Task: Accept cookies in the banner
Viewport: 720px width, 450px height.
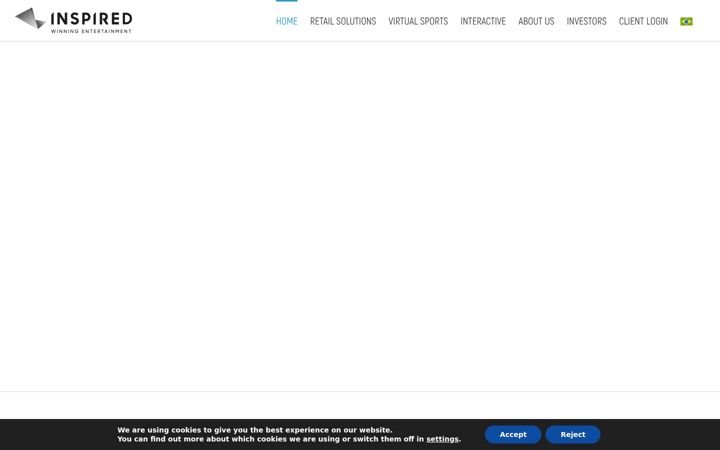Action: pos(513,434)
